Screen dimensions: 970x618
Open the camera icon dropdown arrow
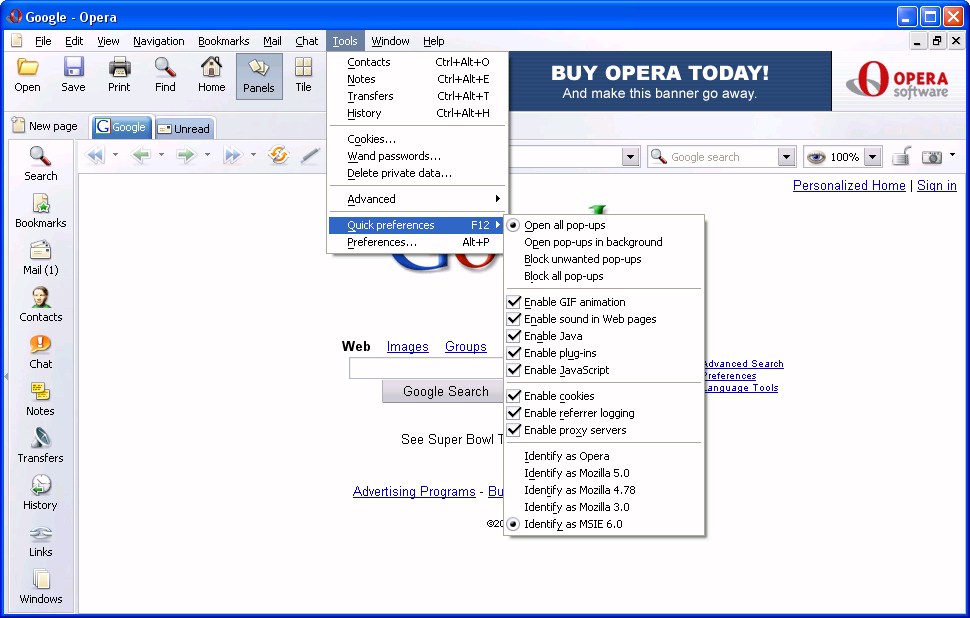coord(952,155)
